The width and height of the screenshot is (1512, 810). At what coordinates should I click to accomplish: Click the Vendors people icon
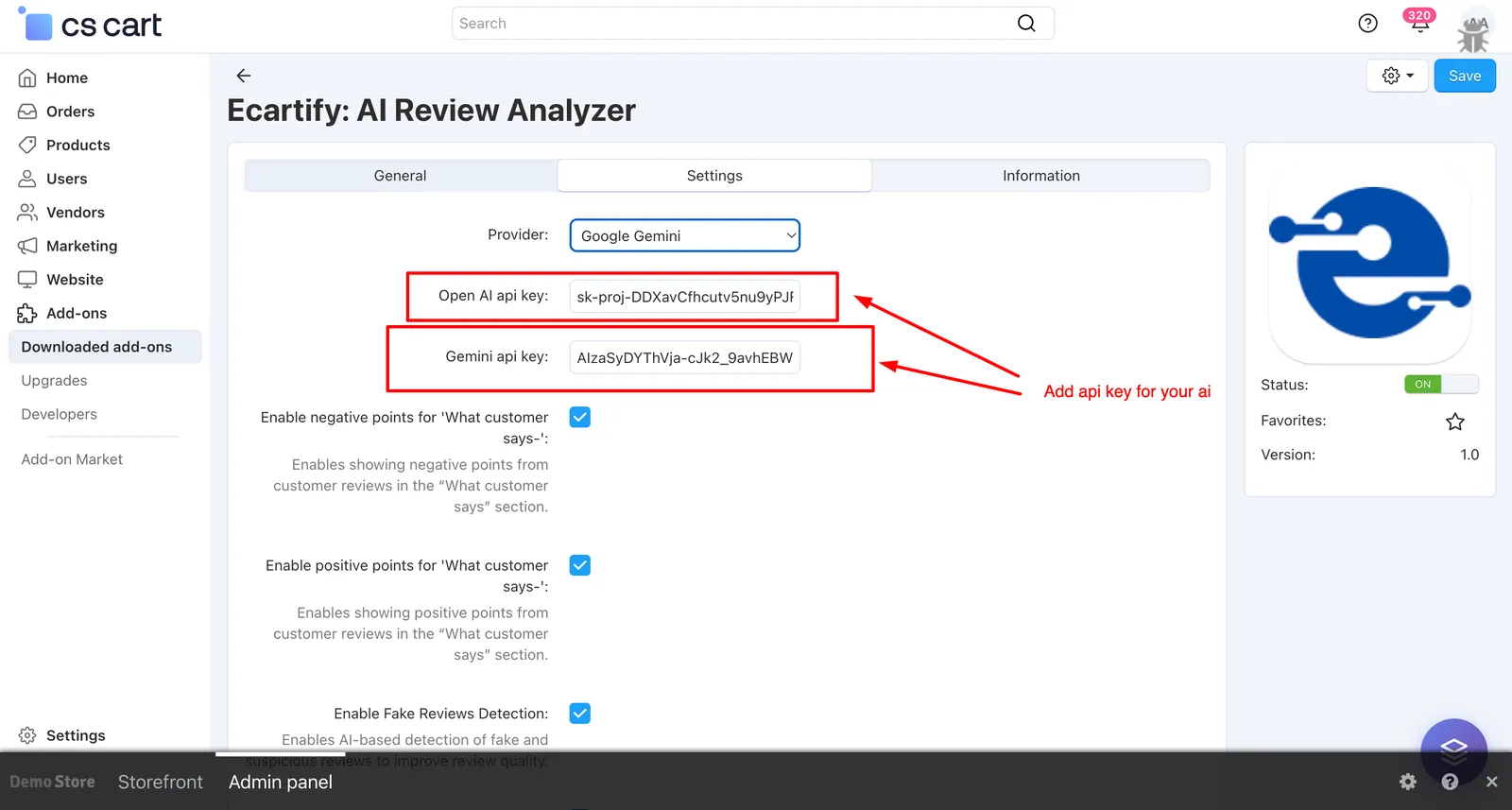(x=27, y=212)
